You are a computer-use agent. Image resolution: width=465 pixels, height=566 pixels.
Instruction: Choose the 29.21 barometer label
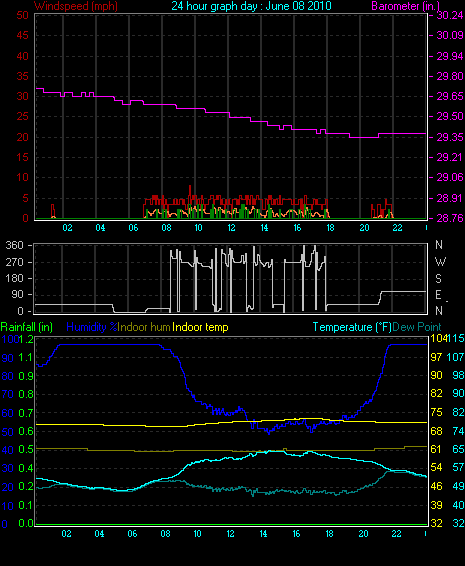(450, 157)
